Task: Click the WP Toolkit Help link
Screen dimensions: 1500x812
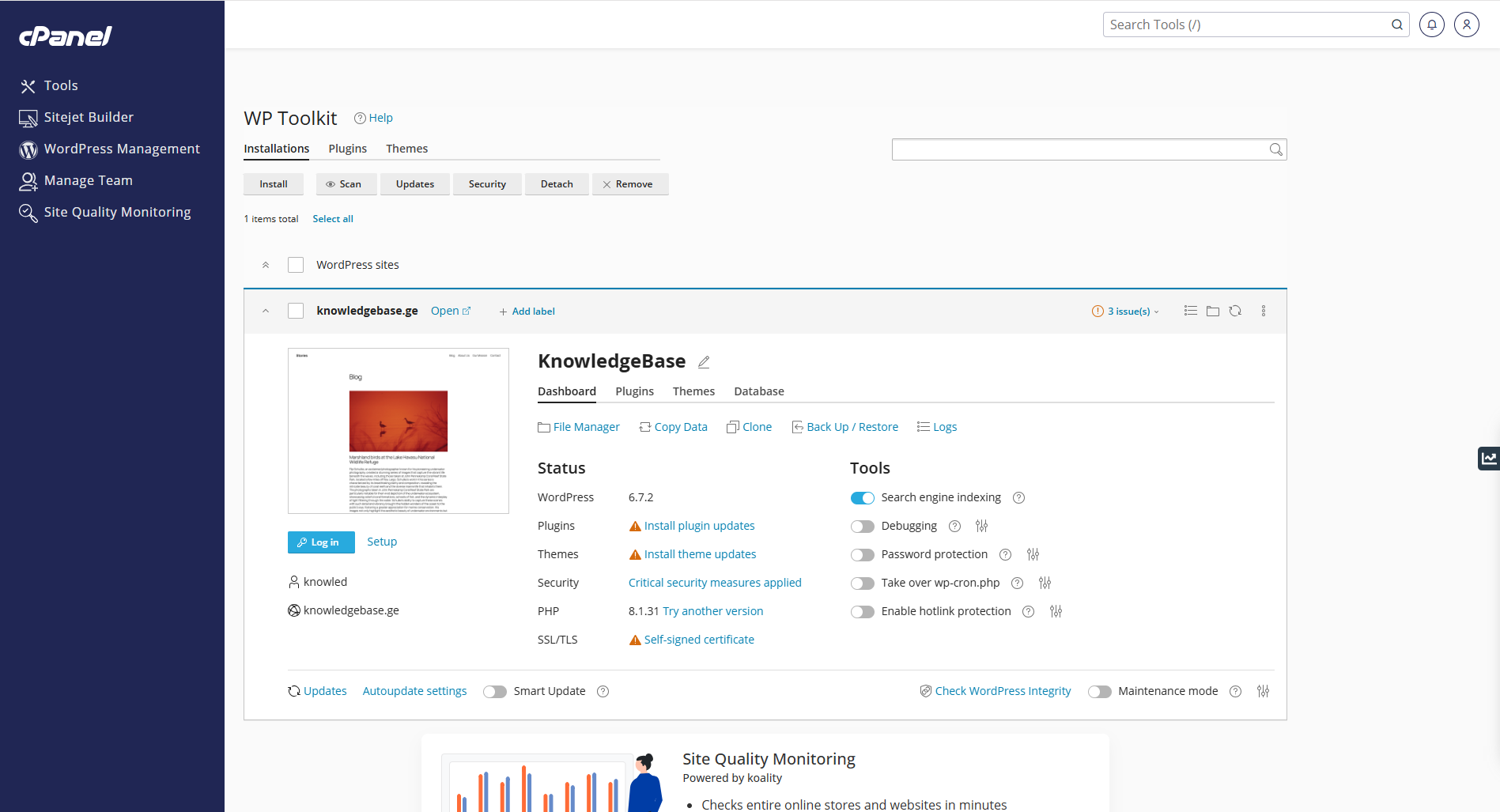Action: (373, 118)
